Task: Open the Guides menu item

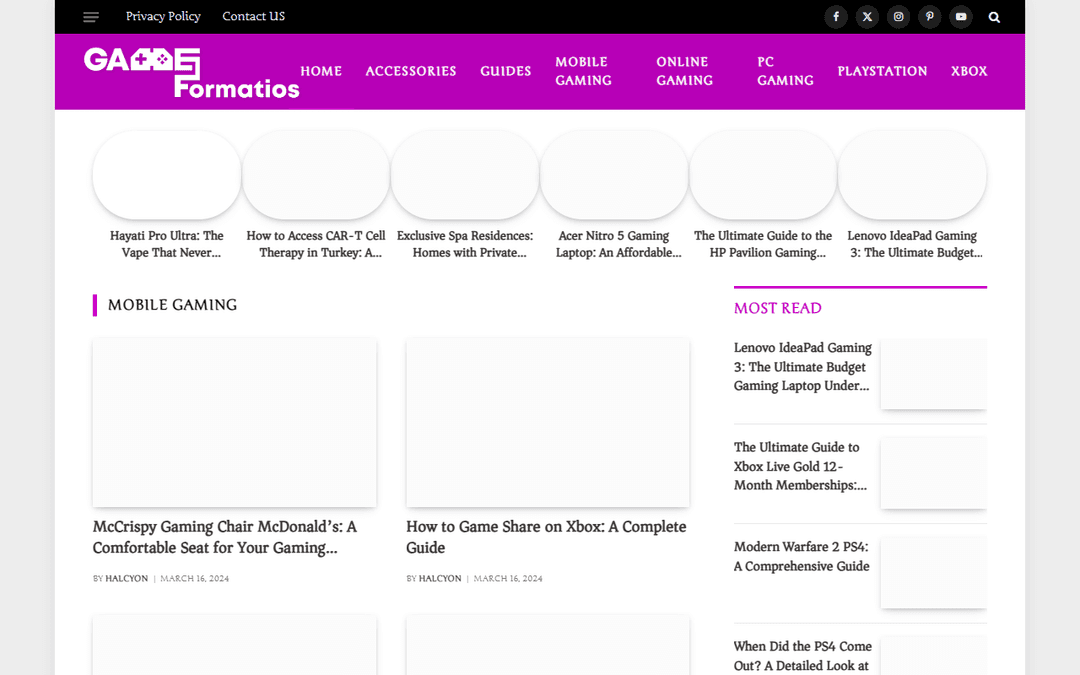Action: coord(506,71)
